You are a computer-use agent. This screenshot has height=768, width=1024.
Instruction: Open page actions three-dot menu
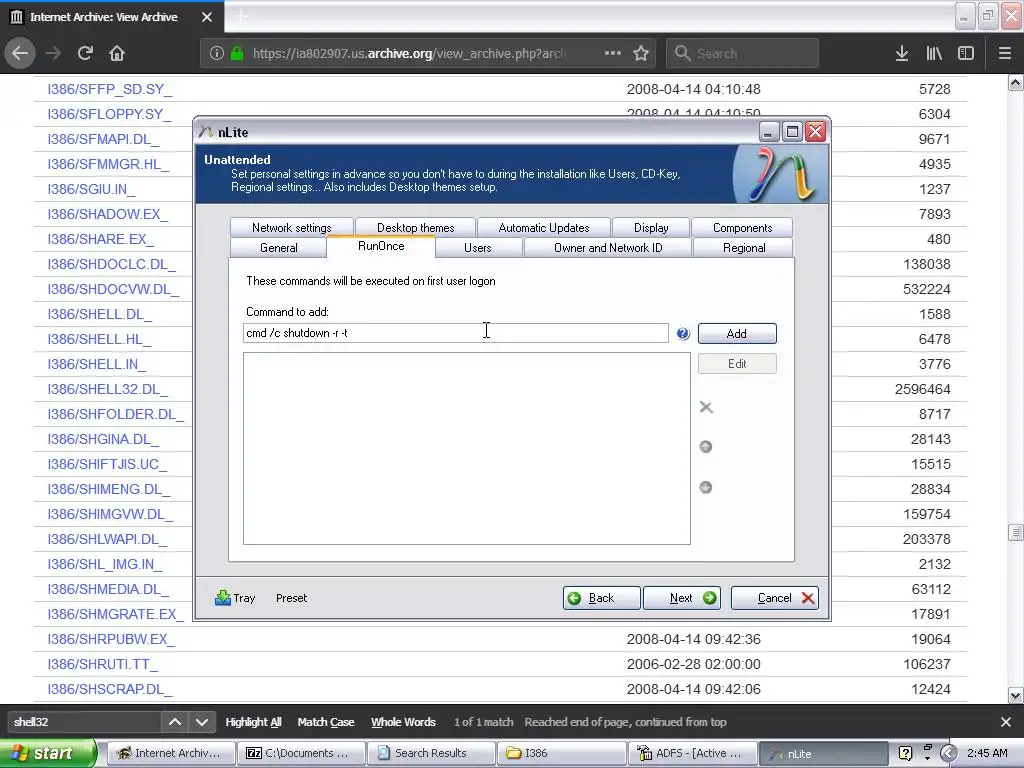point(613,53)
